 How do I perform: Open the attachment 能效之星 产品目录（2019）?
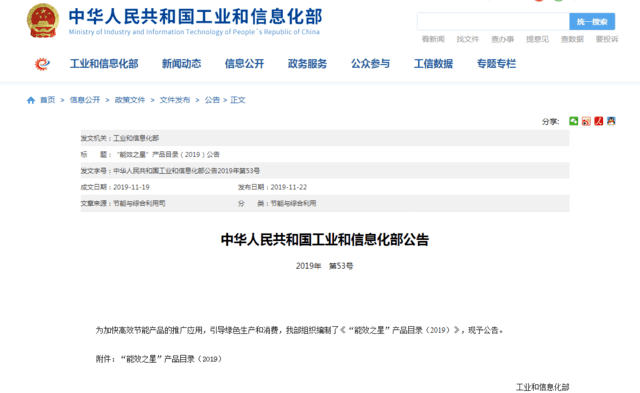click(x=172, y=359)
